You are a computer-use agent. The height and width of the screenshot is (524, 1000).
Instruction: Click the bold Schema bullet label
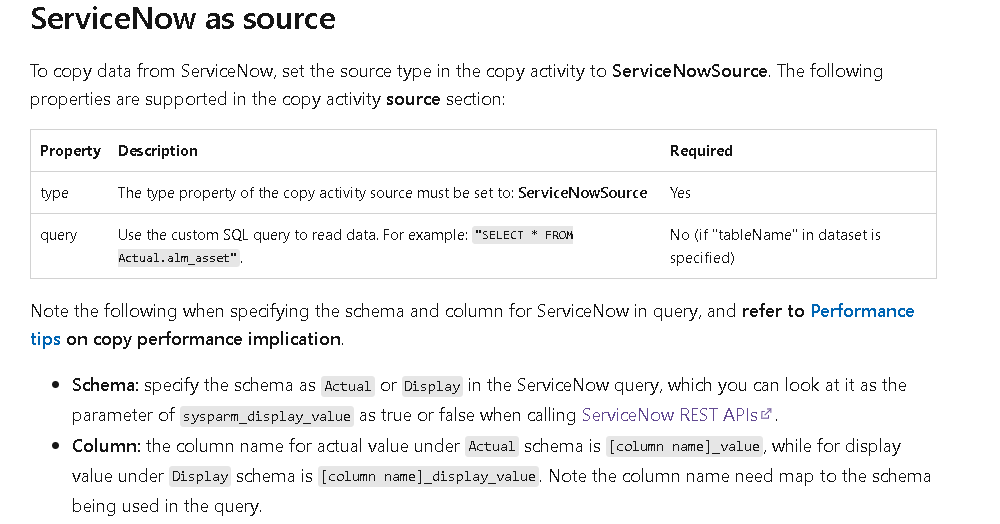click(105, 385)
